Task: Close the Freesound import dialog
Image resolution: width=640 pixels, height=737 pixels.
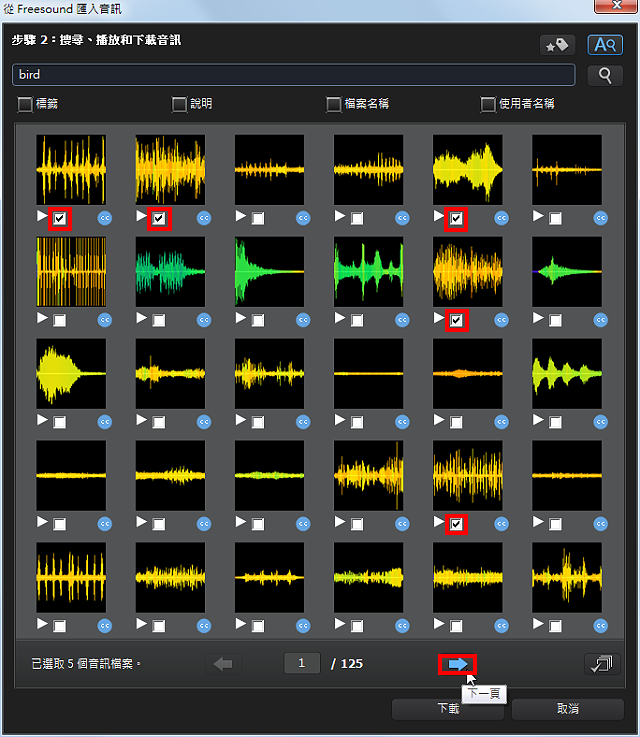Action: (x=617, y=6)
